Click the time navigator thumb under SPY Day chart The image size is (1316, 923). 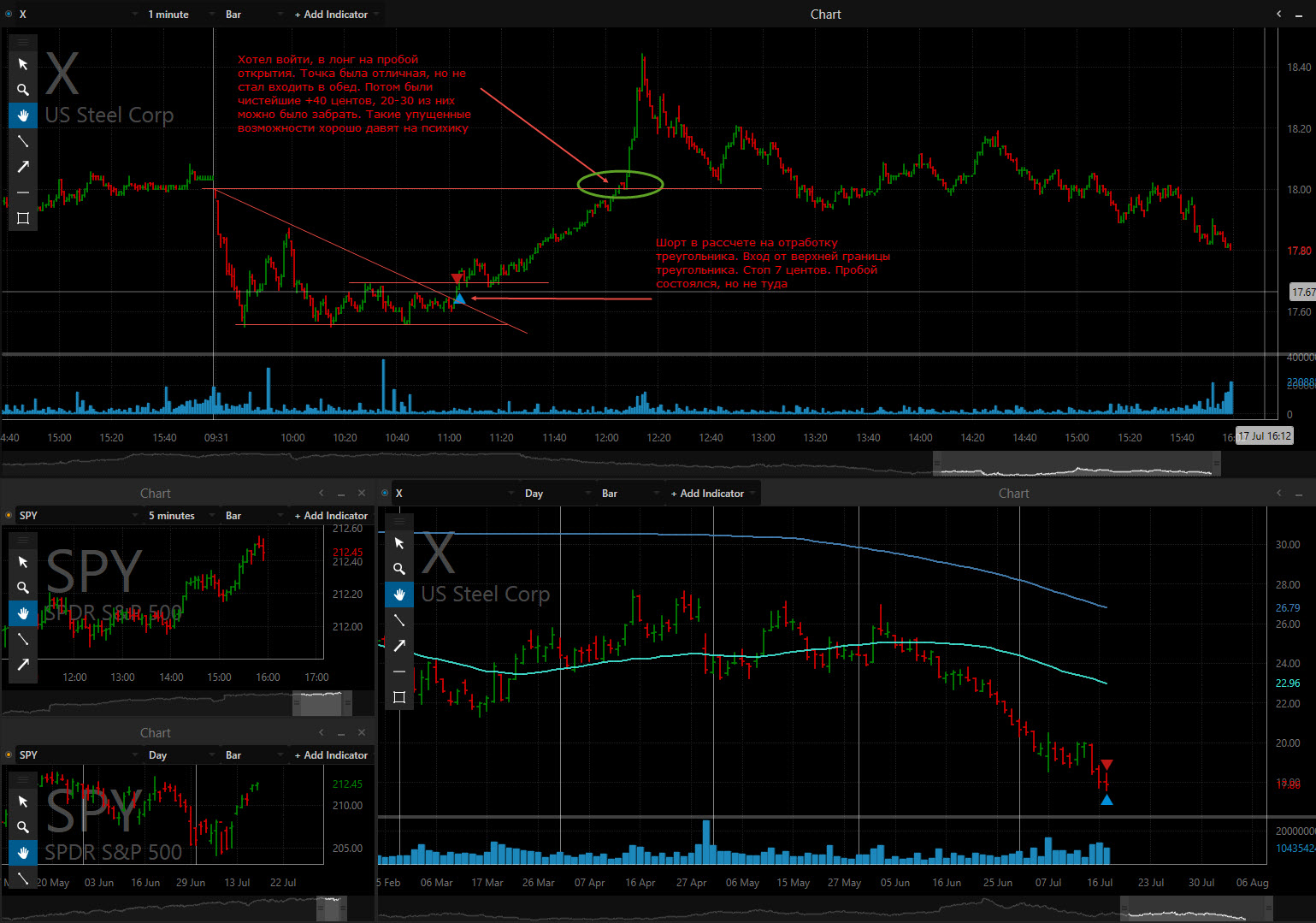[332, 908]
